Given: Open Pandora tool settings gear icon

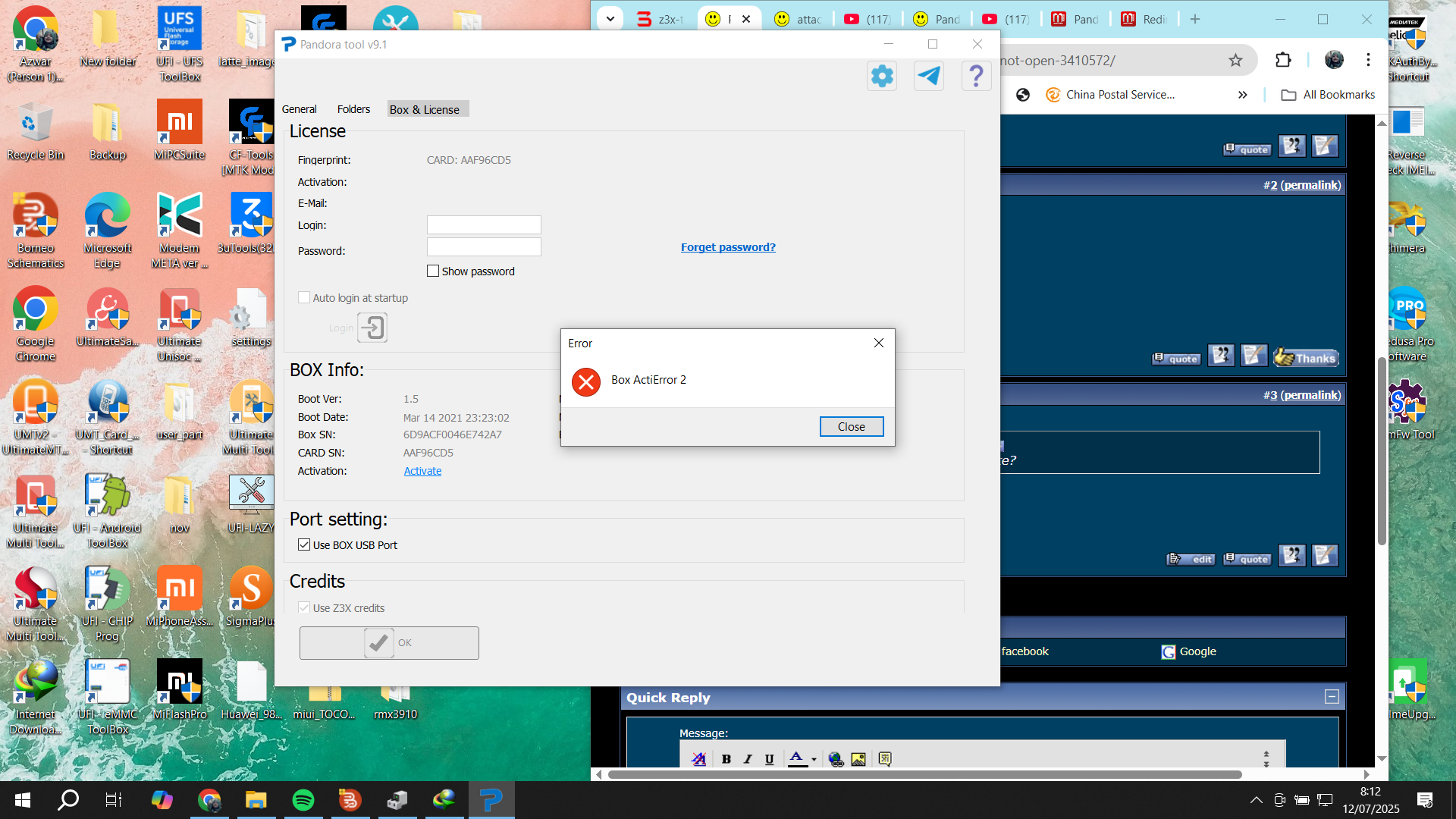Looking at the screenshot, I should 882,76.
